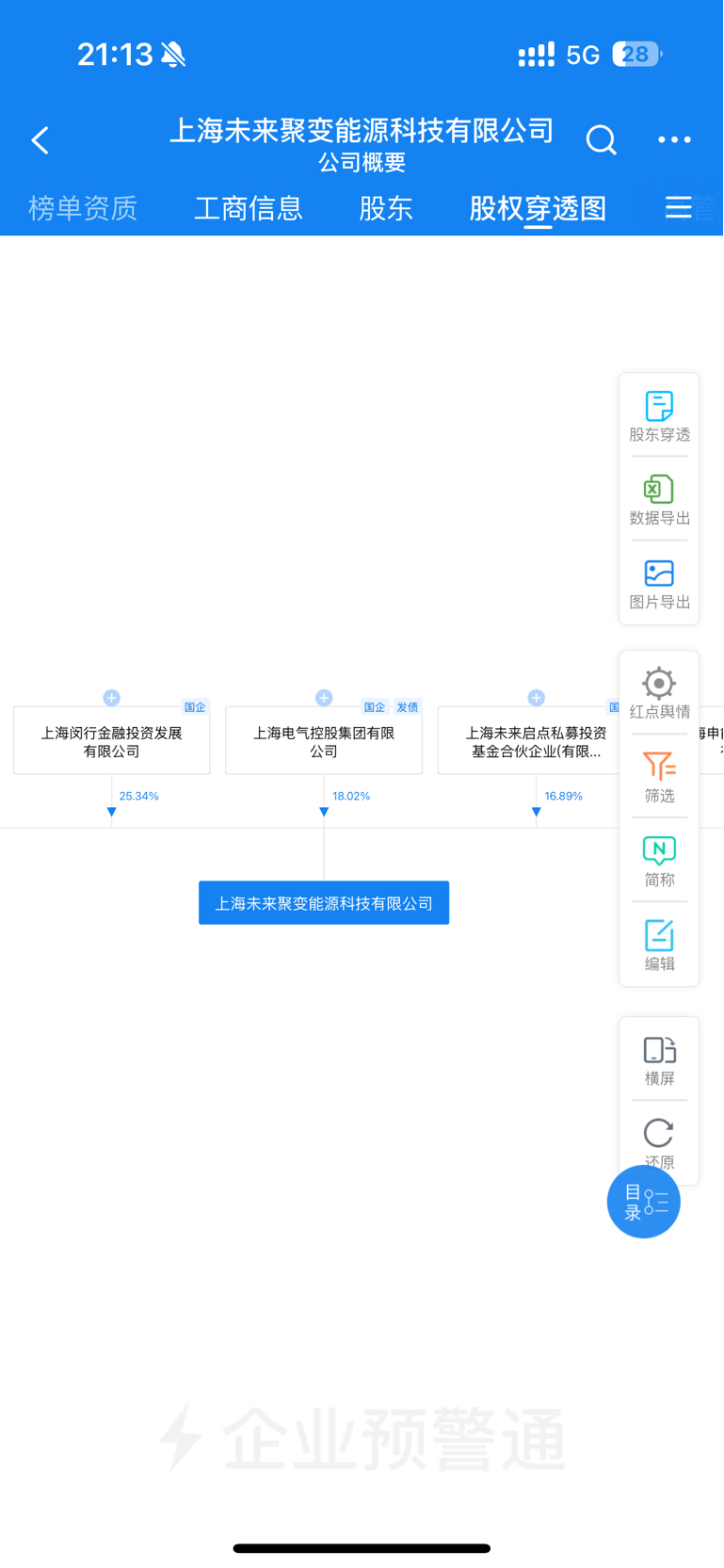Open 上海电气控股集团有限公司 node
Image resolution: width=724 pixels, height=1568 pixels.
point(324,741)
